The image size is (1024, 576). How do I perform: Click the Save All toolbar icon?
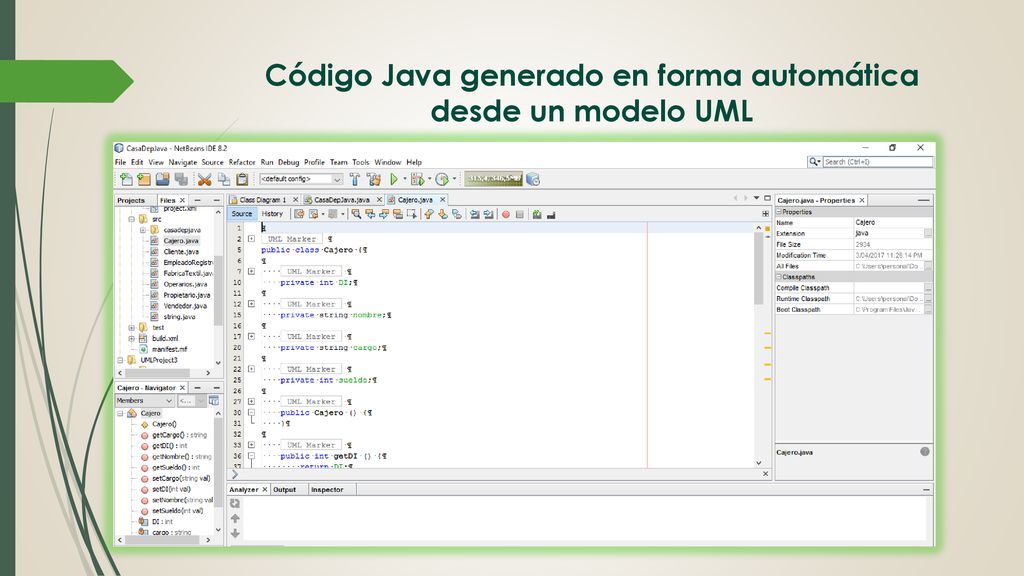(x=181, y=179)
